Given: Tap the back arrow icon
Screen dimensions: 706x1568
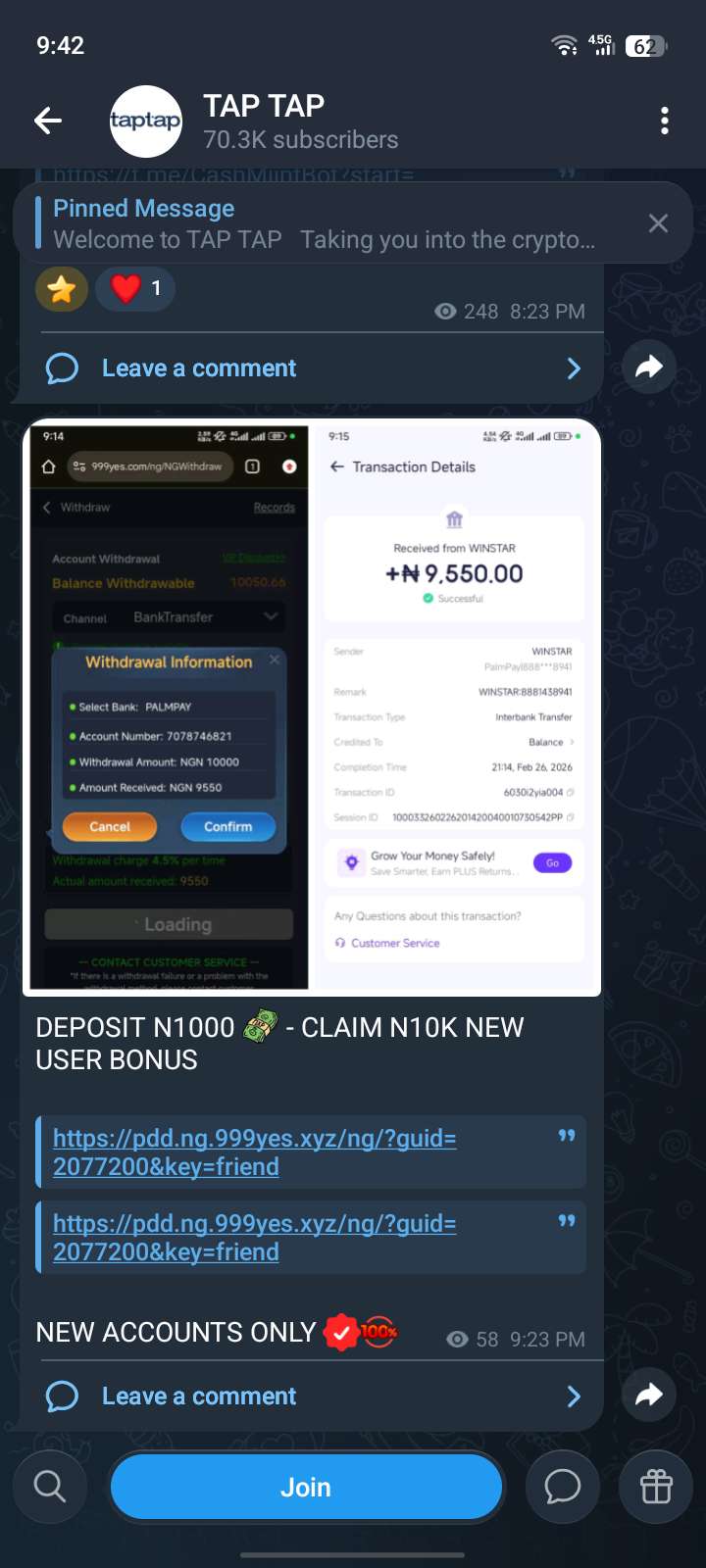Looking at the screenshot, I should coord(48,121).
